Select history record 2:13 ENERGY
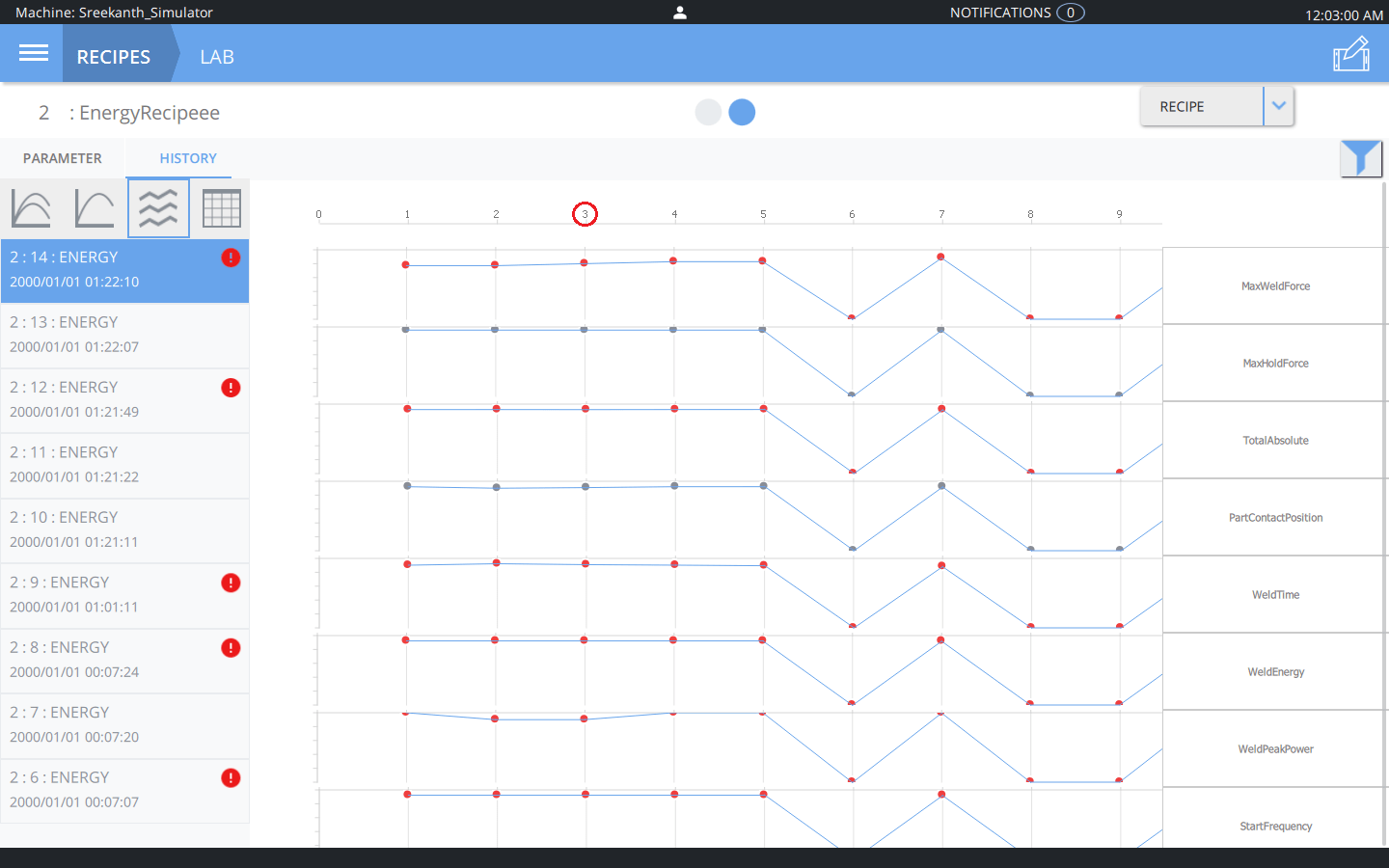The image size is (1389, 868). (x=125, y=335)
